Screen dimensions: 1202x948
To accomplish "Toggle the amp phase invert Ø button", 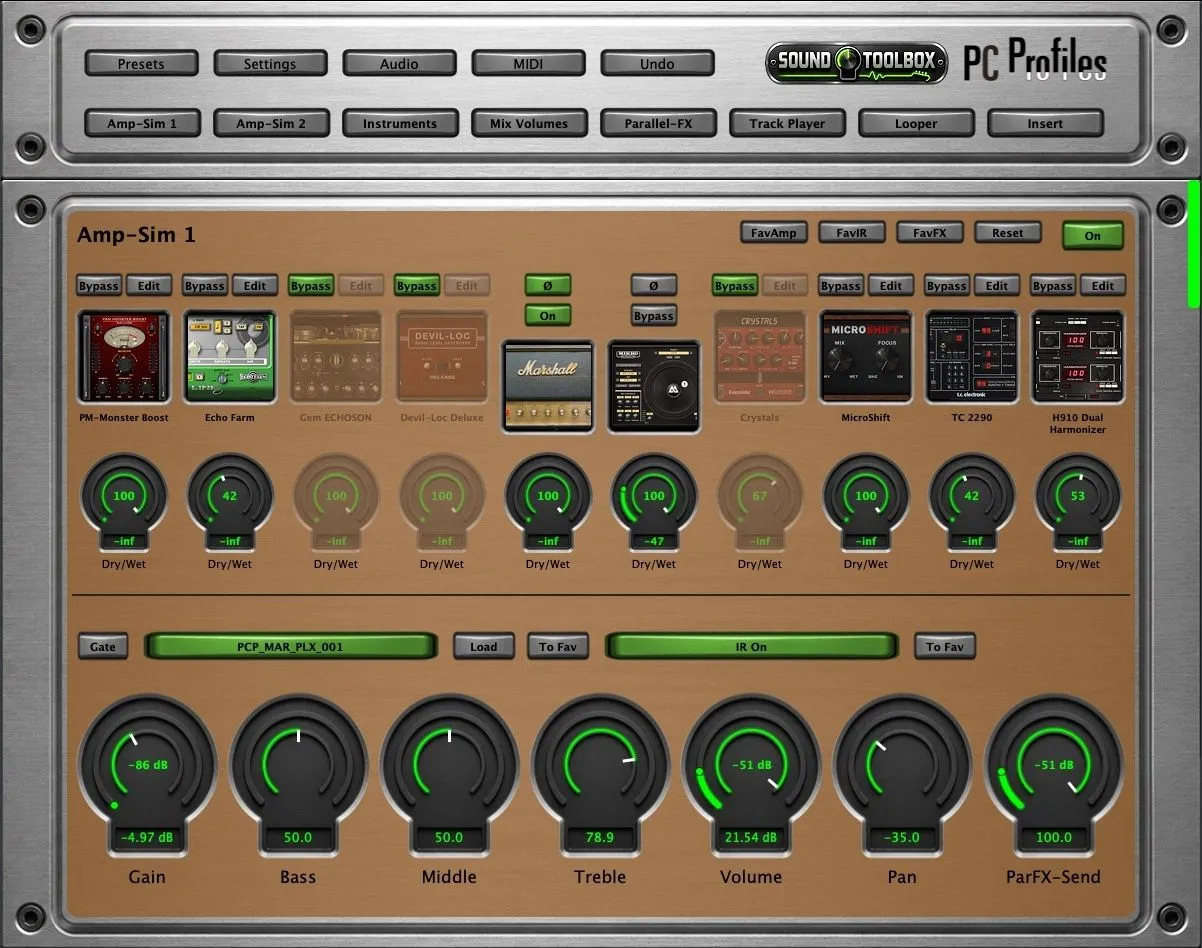I will [548, 285].
